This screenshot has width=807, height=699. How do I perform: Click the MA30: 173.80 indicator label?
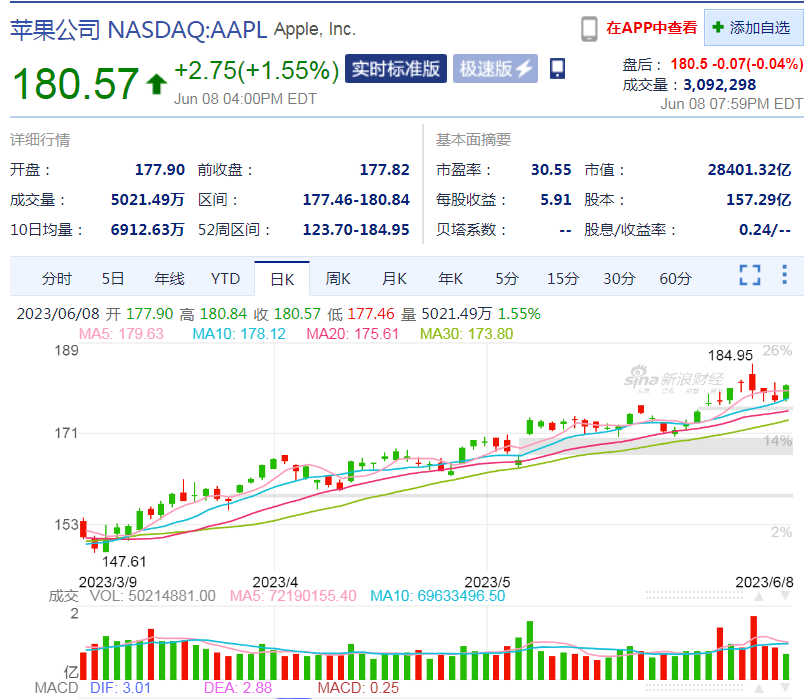[467, 334]
